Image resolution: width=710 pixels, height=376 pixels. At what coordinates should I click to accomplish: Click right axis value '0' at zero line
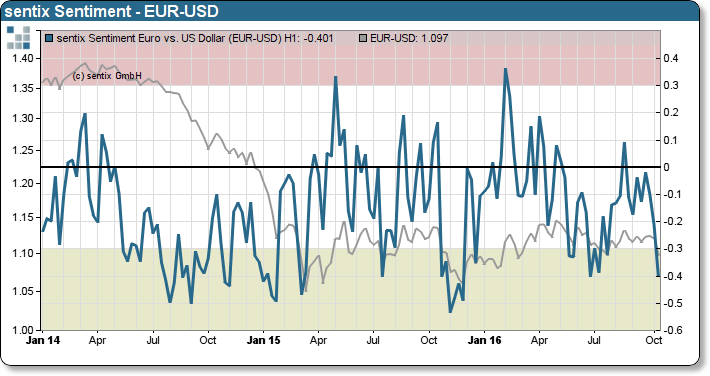667,167
